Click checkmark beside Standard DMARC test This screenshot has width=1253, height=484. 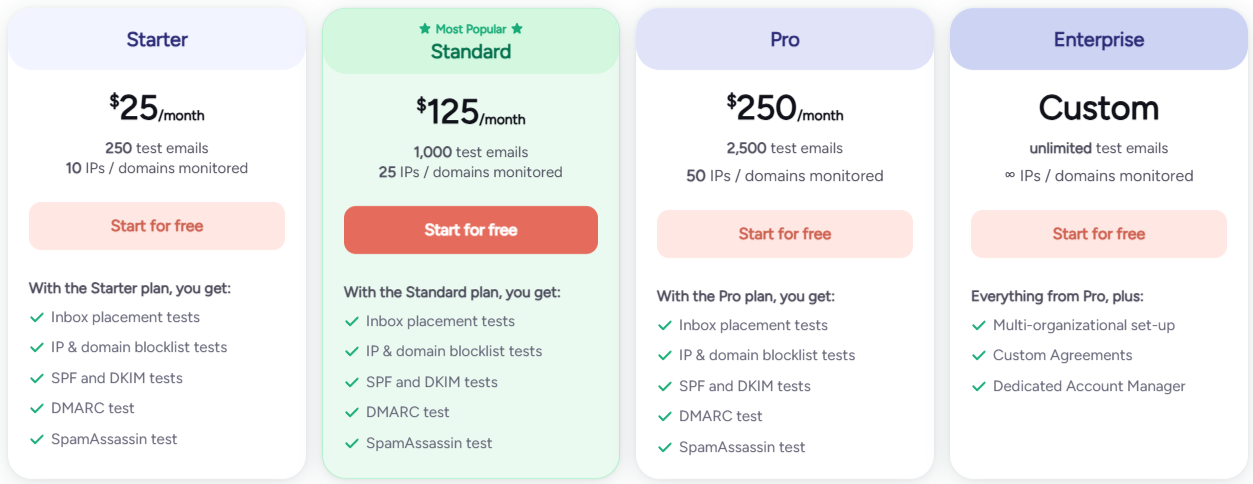pos(352,413)
